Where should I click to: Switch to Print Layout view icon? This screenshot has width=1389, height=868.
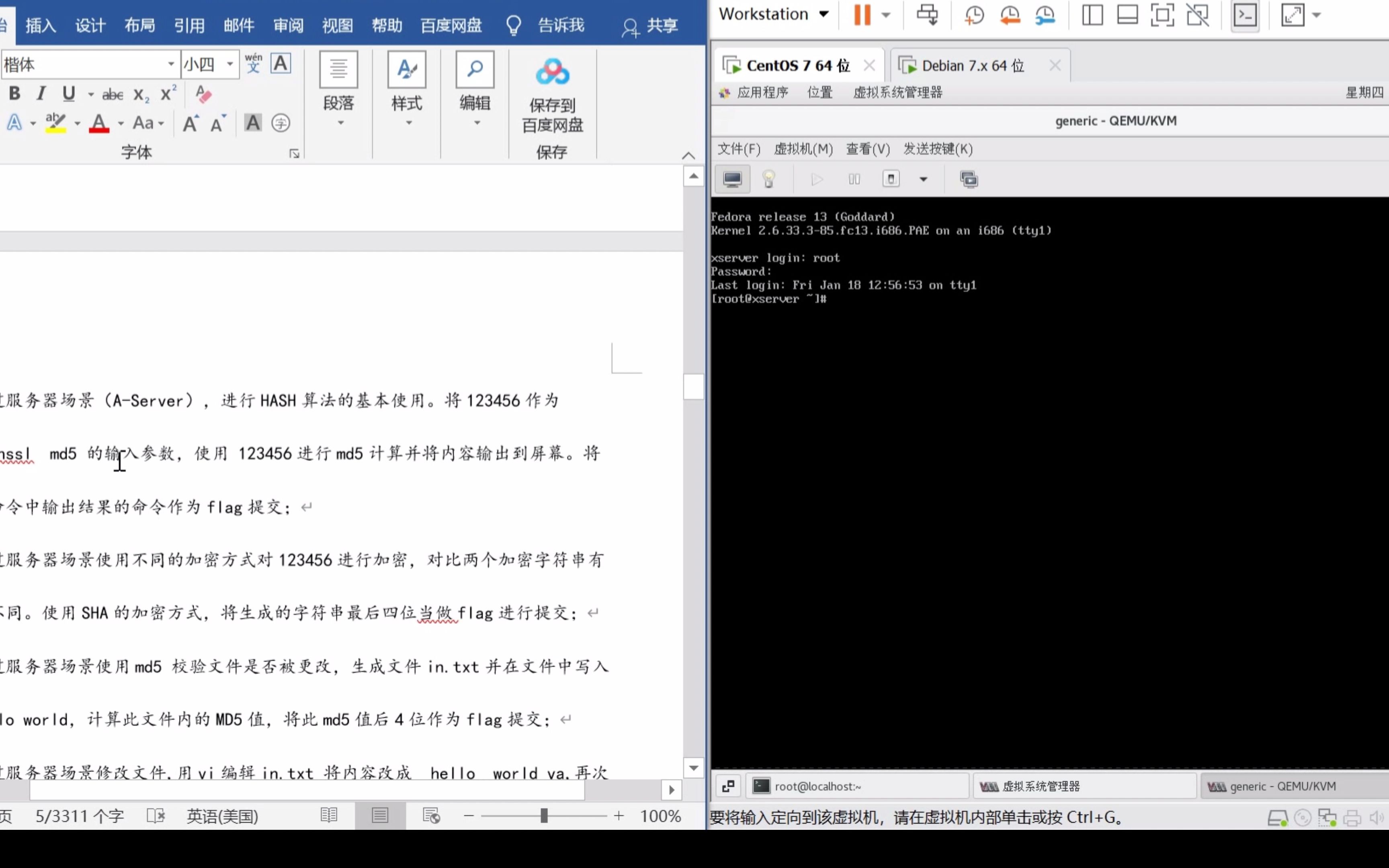pyautogui.click(x=380, y=815)
